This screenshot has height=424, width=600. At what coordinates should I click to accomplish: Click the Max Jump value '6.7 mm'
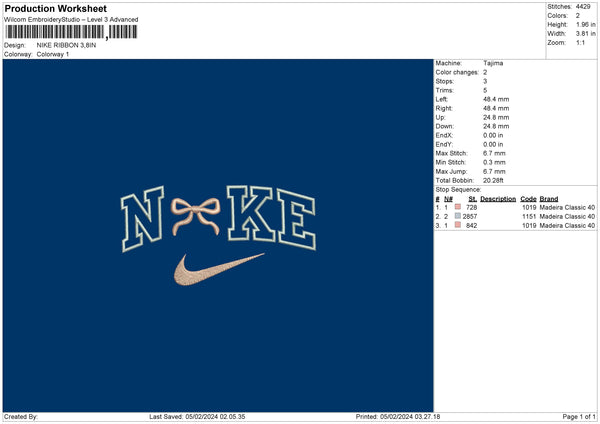click(x=494, y=171)
